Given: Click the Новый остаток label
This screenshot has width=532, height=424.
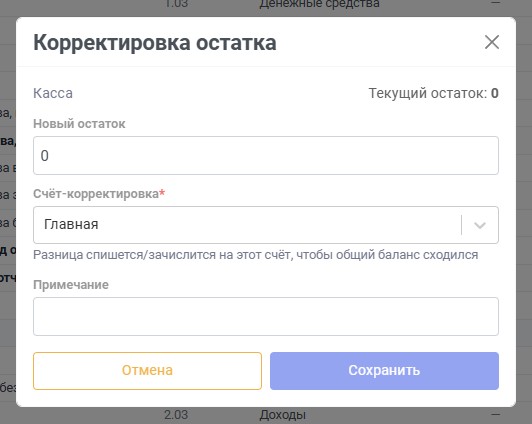Looking at the screenshot, I should pos(79,124).
